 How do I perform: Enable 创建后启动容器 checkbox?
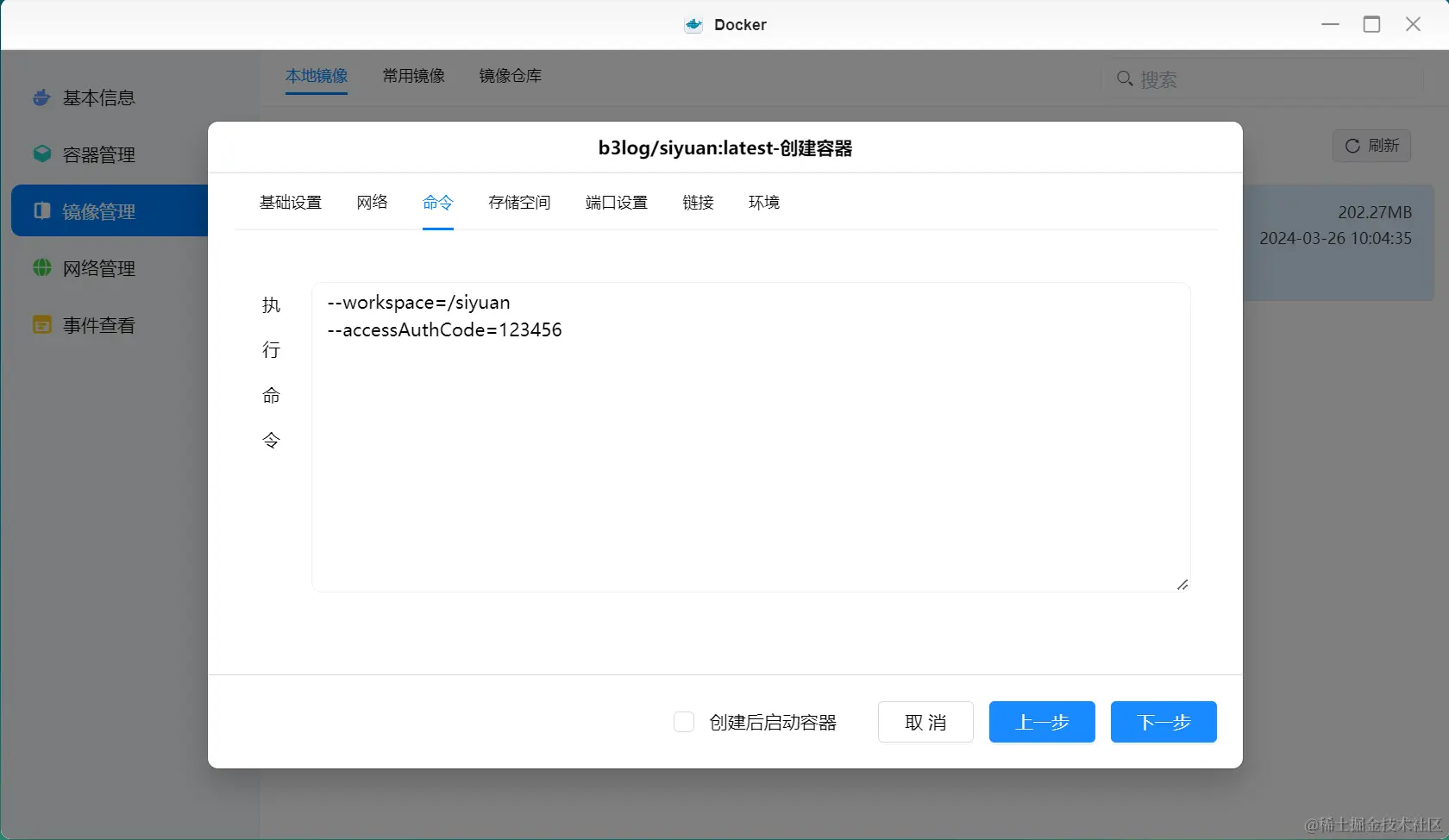pos(684,722)
